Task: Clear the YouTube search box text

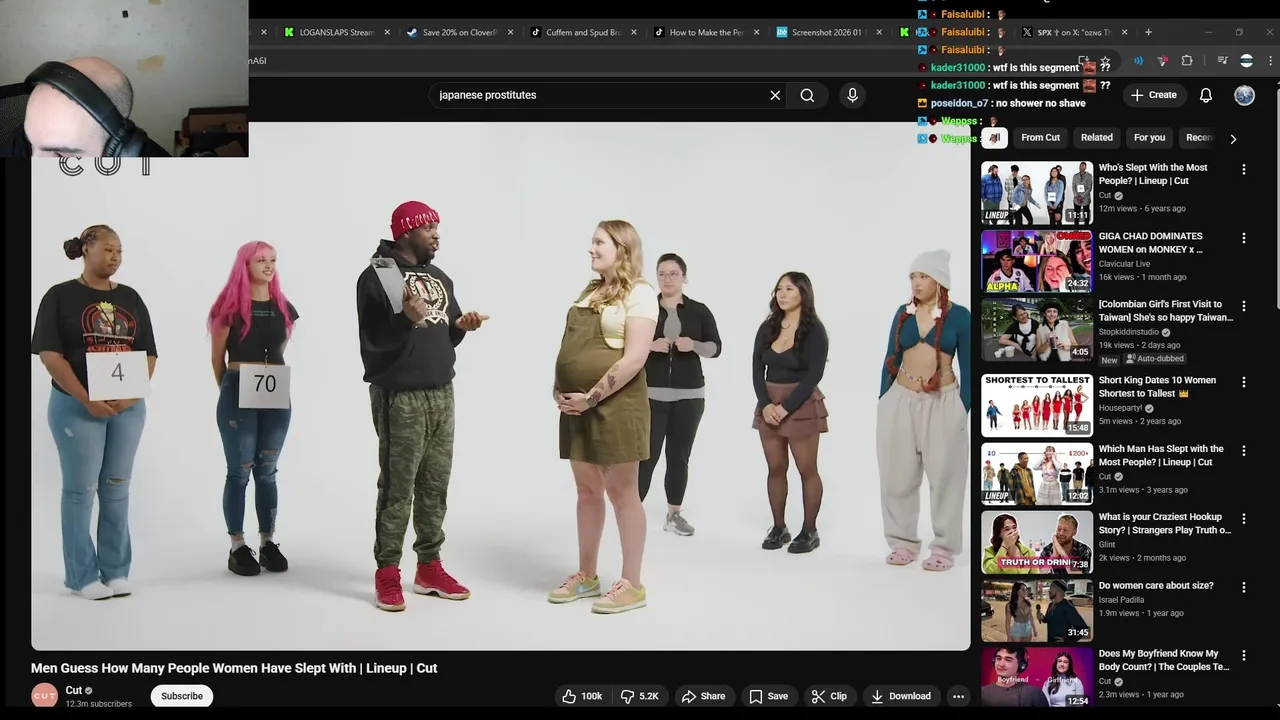Action: 775,95
